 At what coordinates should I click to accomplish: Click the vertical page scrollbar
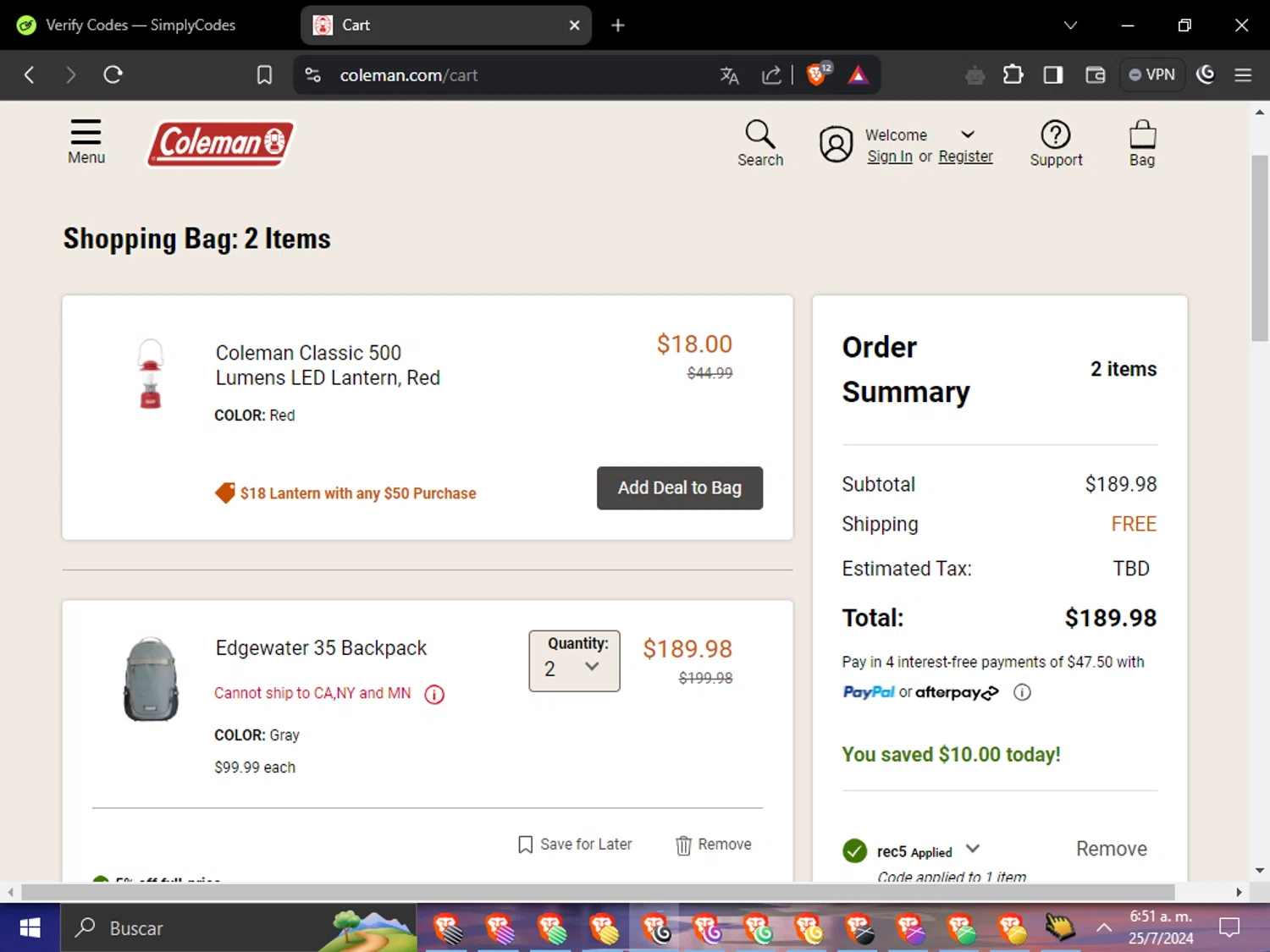tap(1260, 248)
